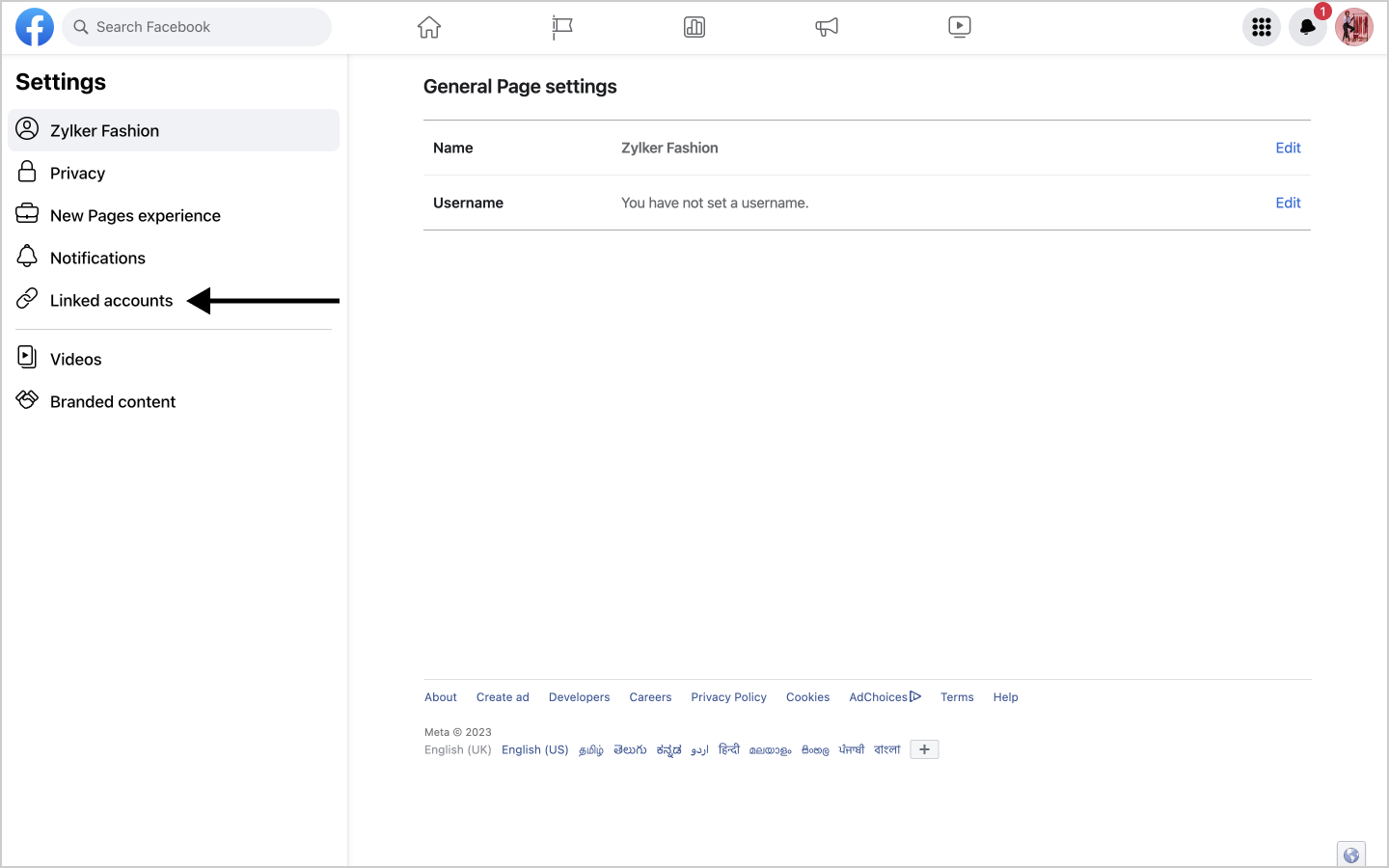
Task: Open New Pages experience settings
Action: tap(135, 216)
